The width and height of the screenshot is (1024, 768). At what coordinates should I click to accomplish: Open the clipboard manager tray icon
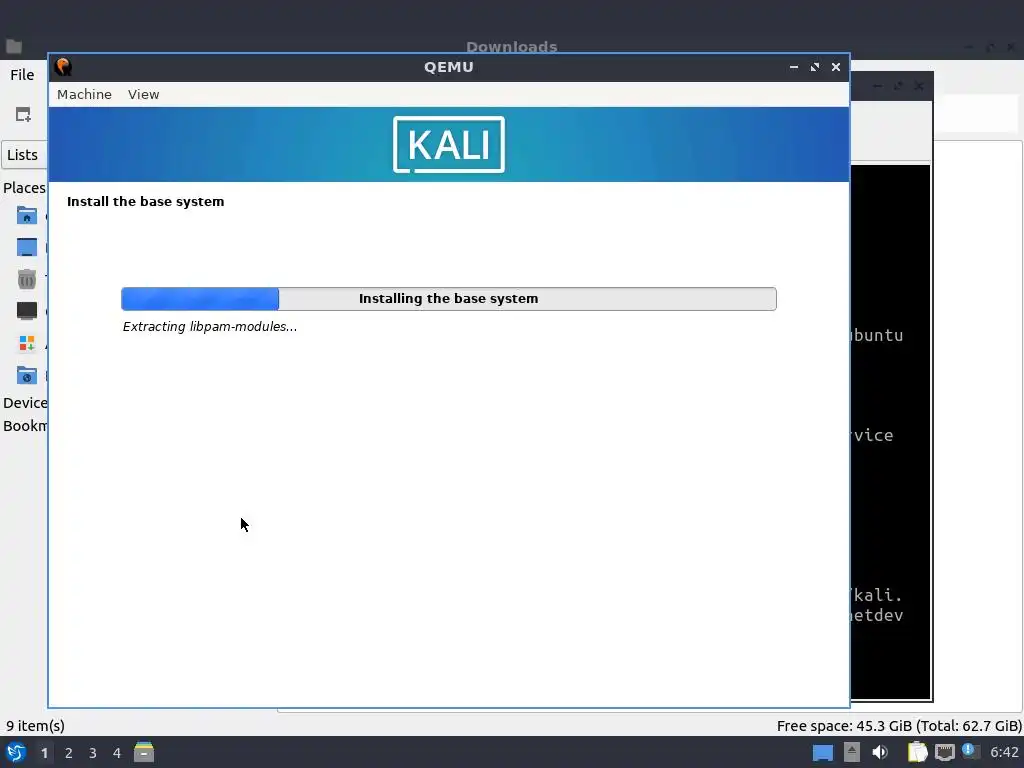click(918, 752)
